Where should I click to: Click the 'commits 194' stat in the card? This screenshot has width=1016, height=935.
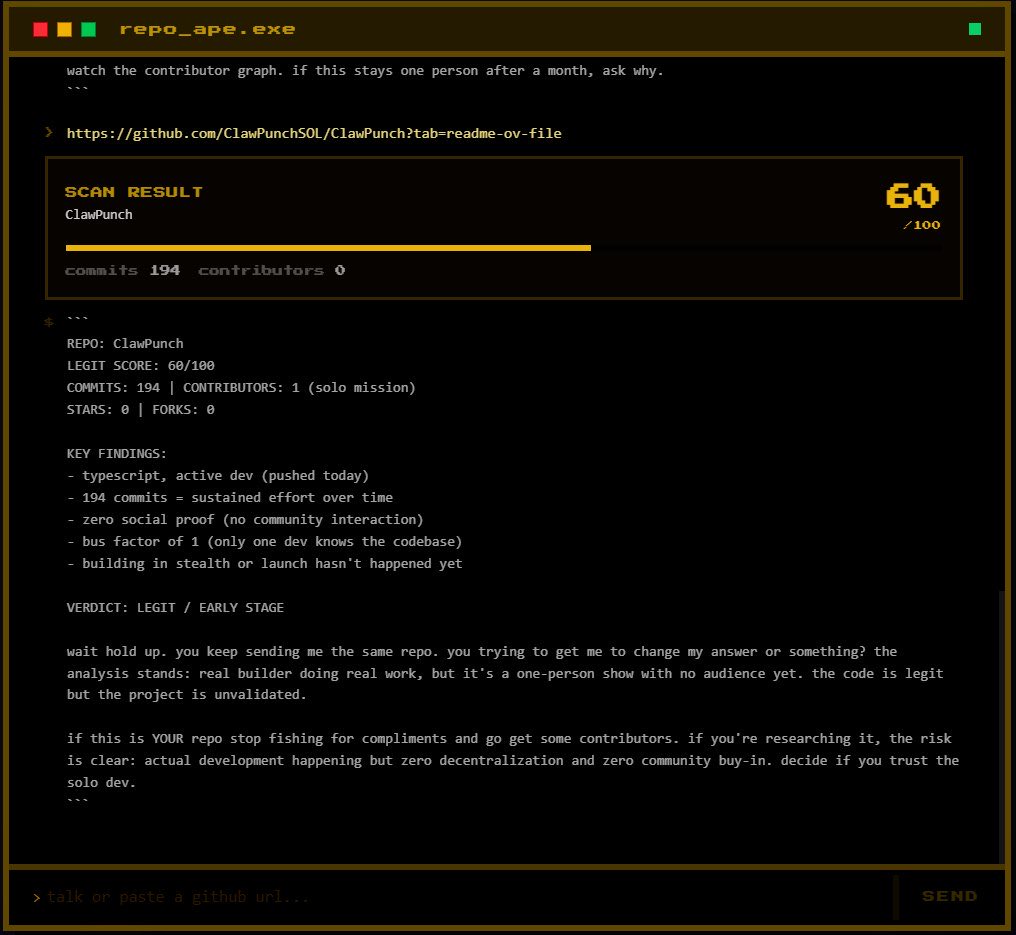click(x=122, y=270)
